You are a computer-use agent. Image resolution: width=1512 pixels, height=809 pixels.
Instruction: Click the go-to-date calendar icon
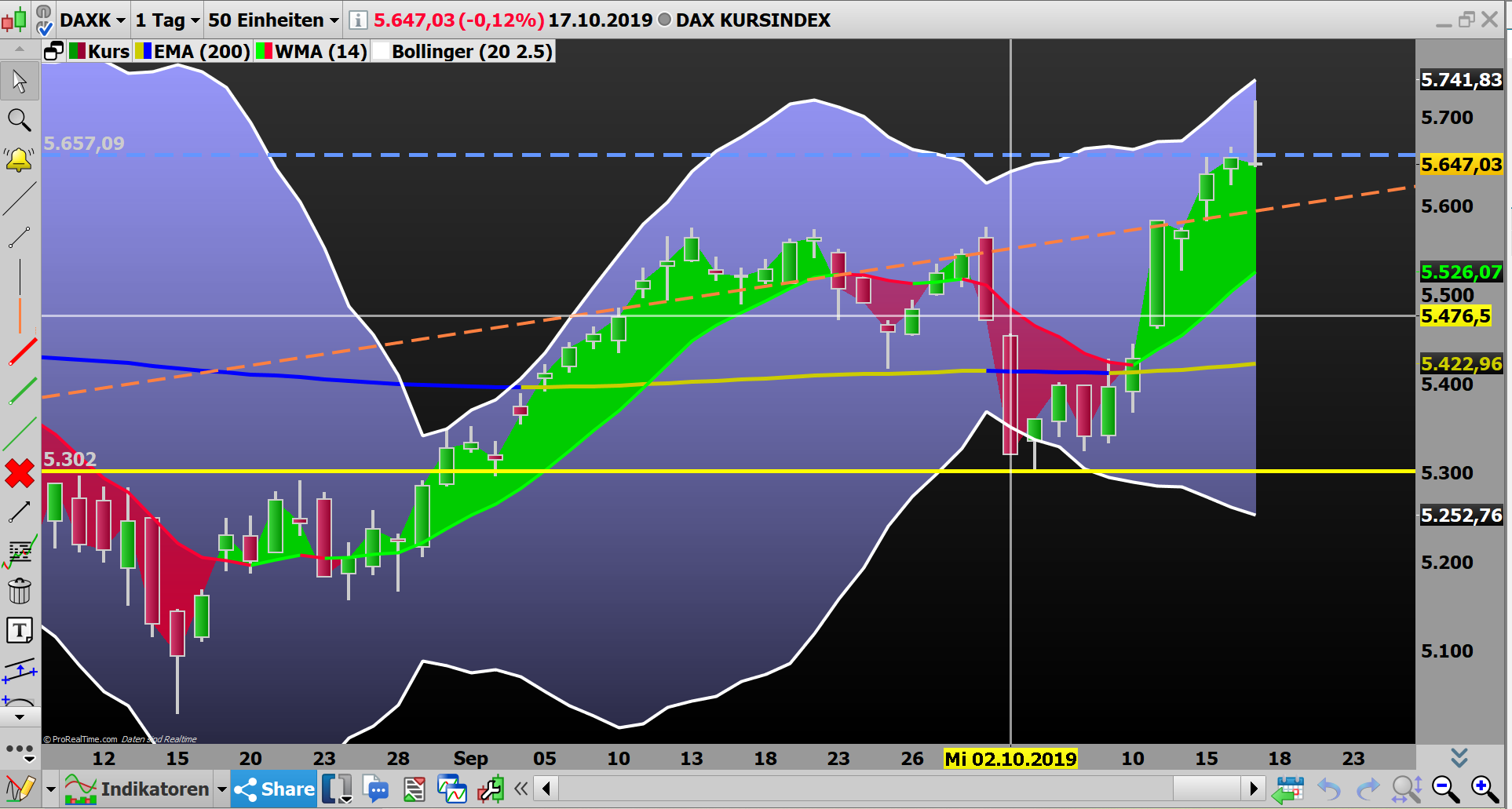pos(1290,789)
